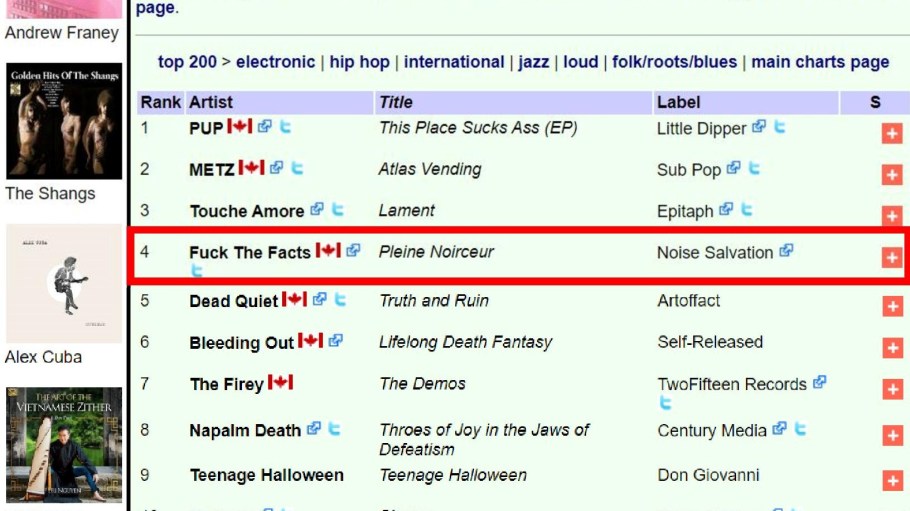The image size is (910, 511).
Task: Open Noise Salvation label external link icon
Action: tap(786, 251)
